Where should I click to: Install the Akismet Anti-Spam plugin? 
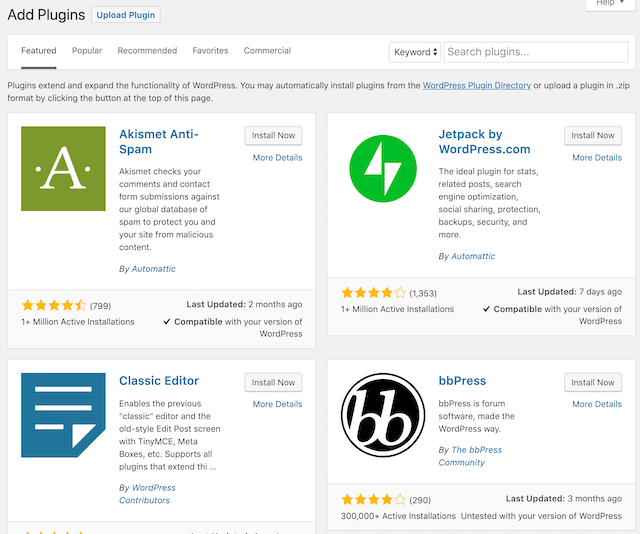273,136
